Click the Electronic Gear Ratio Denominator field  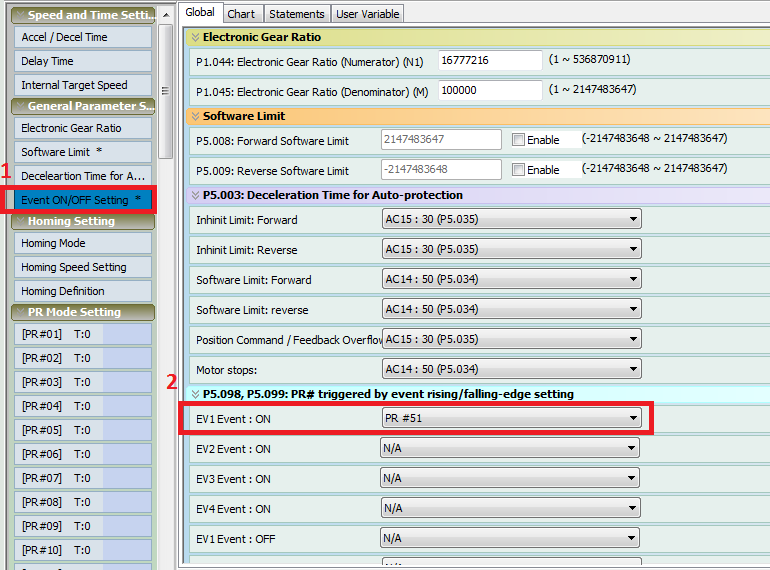tap(489, 90)
